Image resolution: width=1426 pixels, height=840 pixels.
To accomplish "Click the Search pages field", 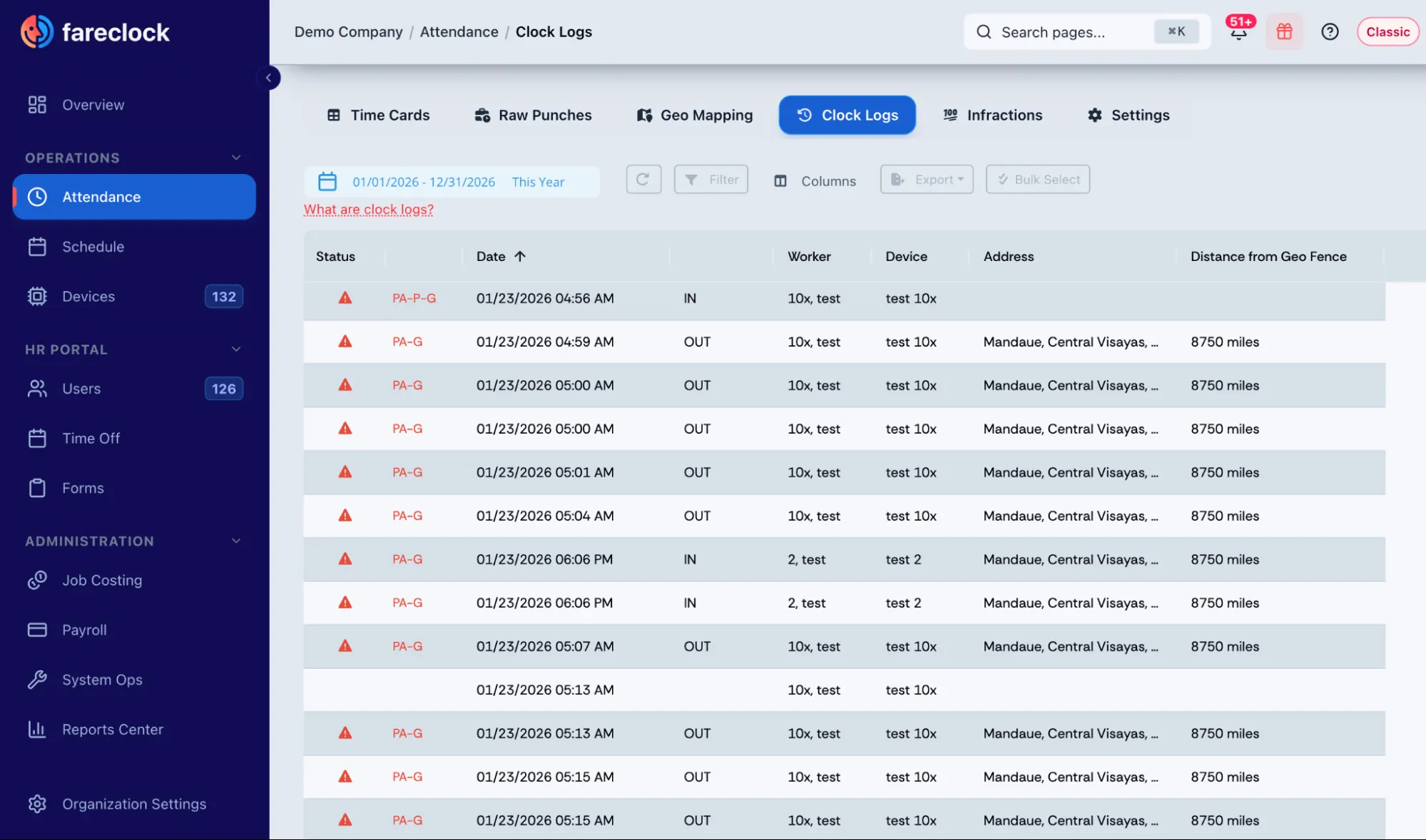I will click(x=1086, y=31).
